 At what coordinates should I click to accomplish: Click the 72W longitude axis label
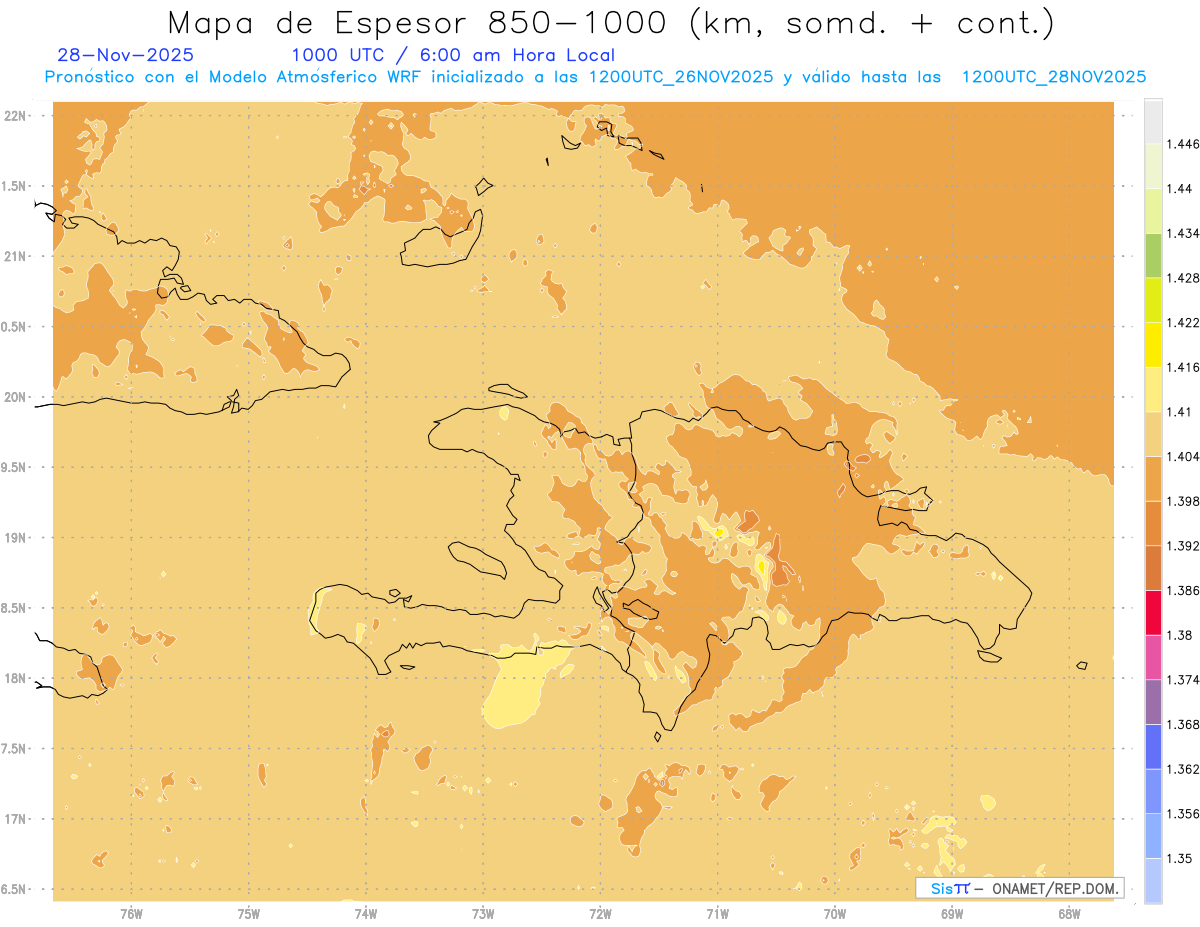(x=600, y=913)
